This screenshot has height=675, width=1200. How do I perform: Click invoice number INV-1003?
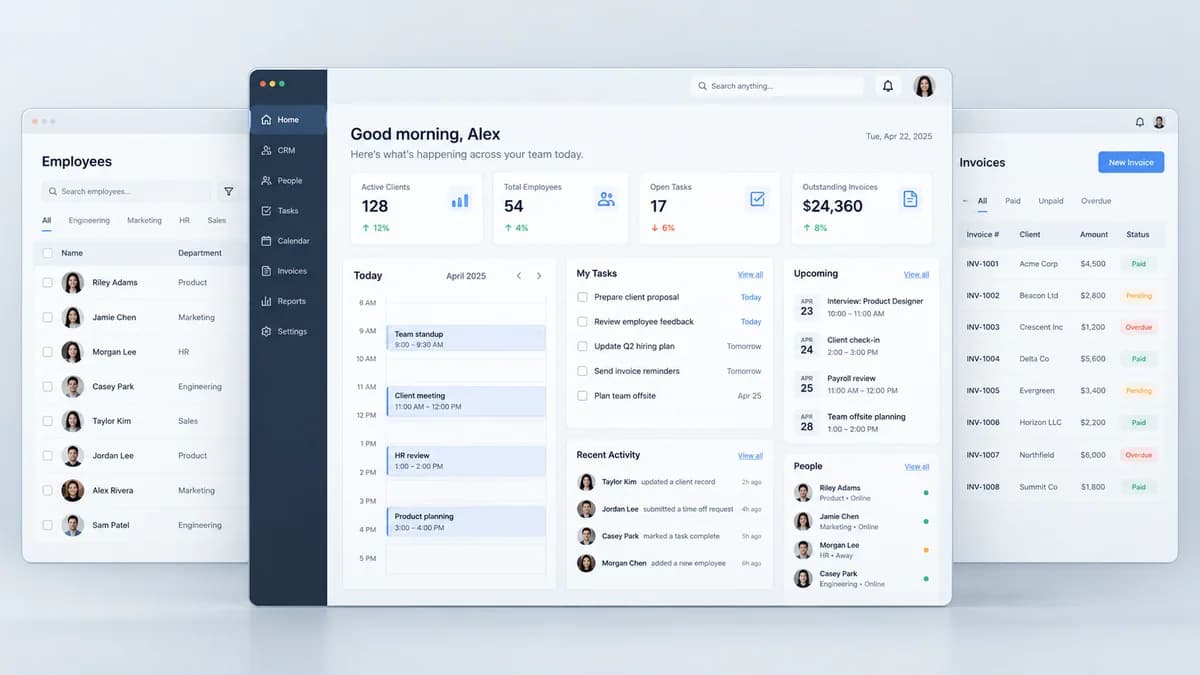click(983, 327)
